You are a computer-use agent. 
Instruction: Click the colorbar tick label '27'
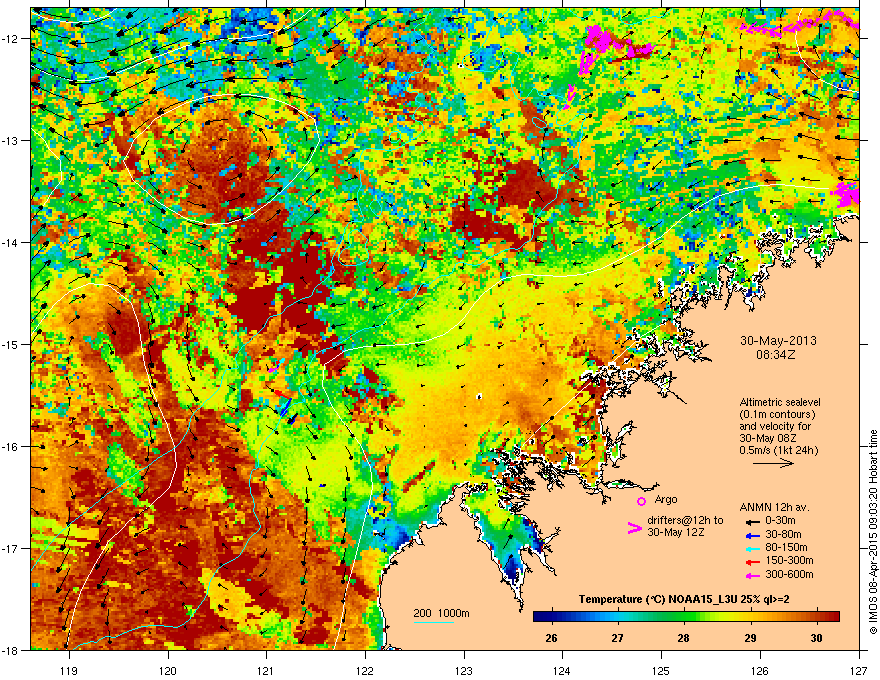click(x=617, y=638)
